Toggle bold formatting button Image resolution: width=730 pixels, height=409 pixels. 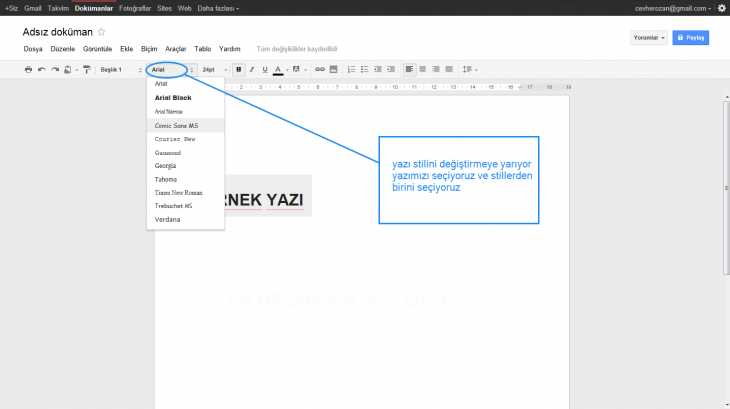pos(238,70)
